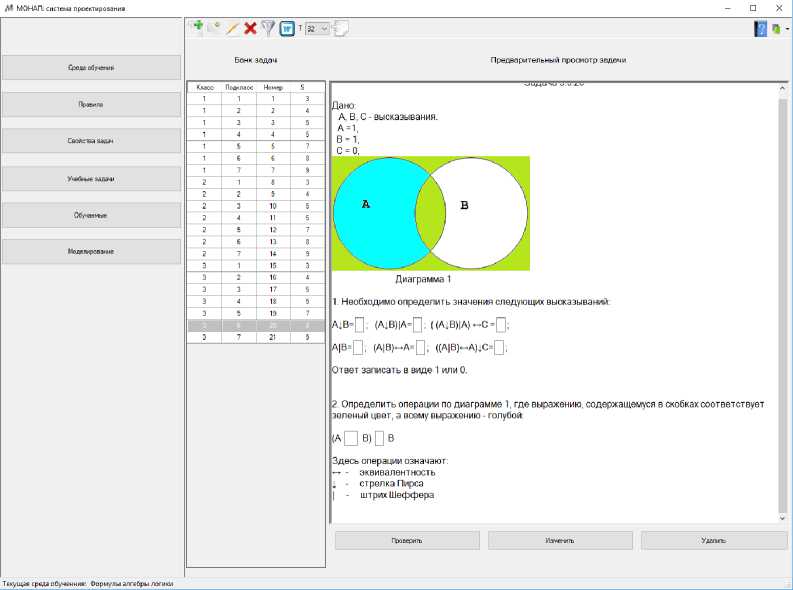
Task: Expand the font size 32 dropdown
Action: click(x=324, y=29)
